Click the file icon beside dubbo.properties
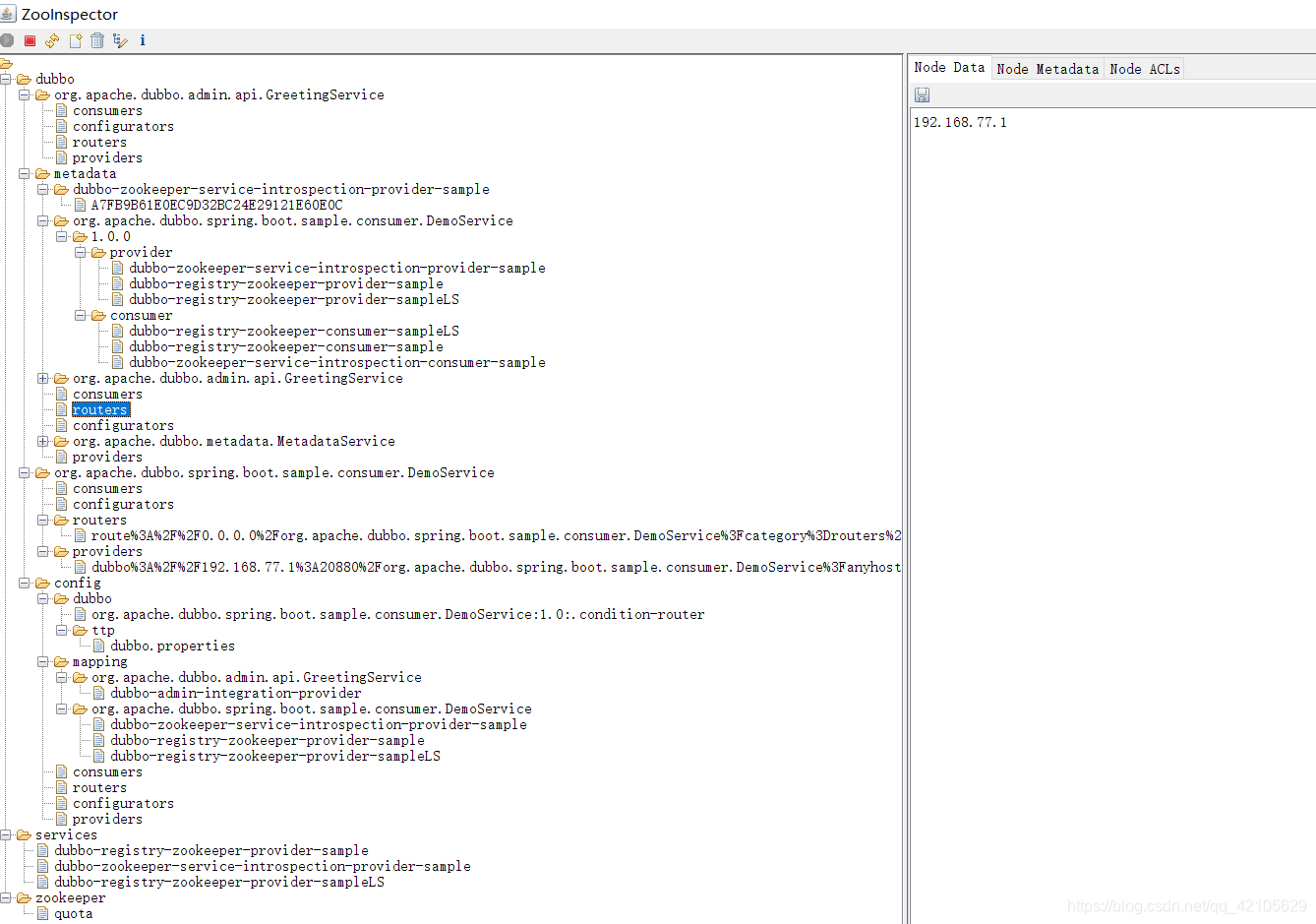1316x924 pixels. tap(99, 646)
